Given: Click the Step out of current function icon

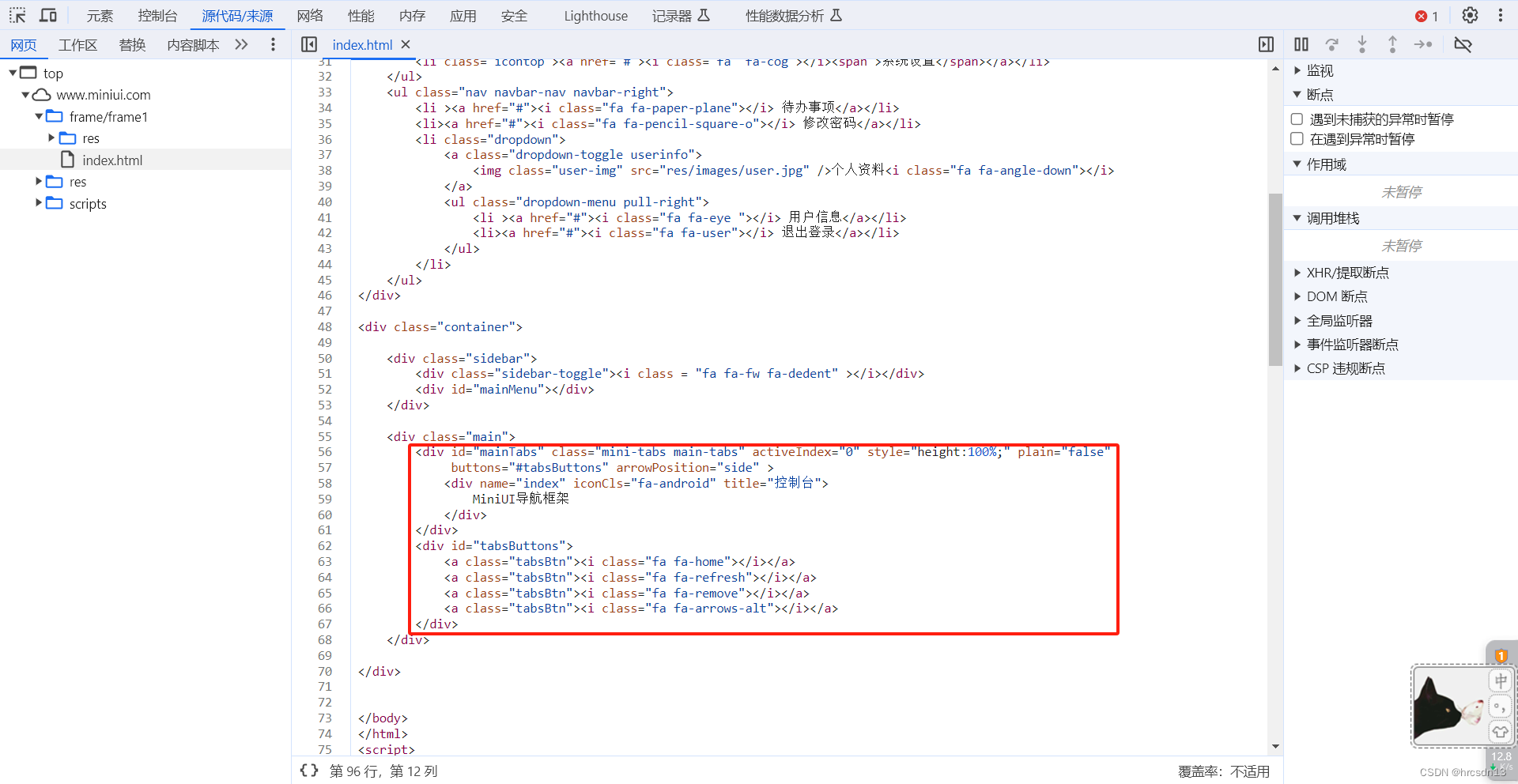Looking at the screenshot, I should pos(1392,44).
